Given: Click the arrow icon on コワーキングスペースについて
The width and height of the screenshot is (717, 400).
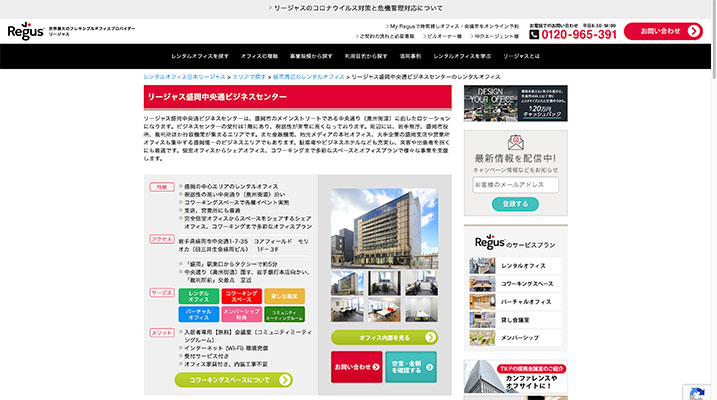Looking at the screenshot, I should tap(284, 380).
